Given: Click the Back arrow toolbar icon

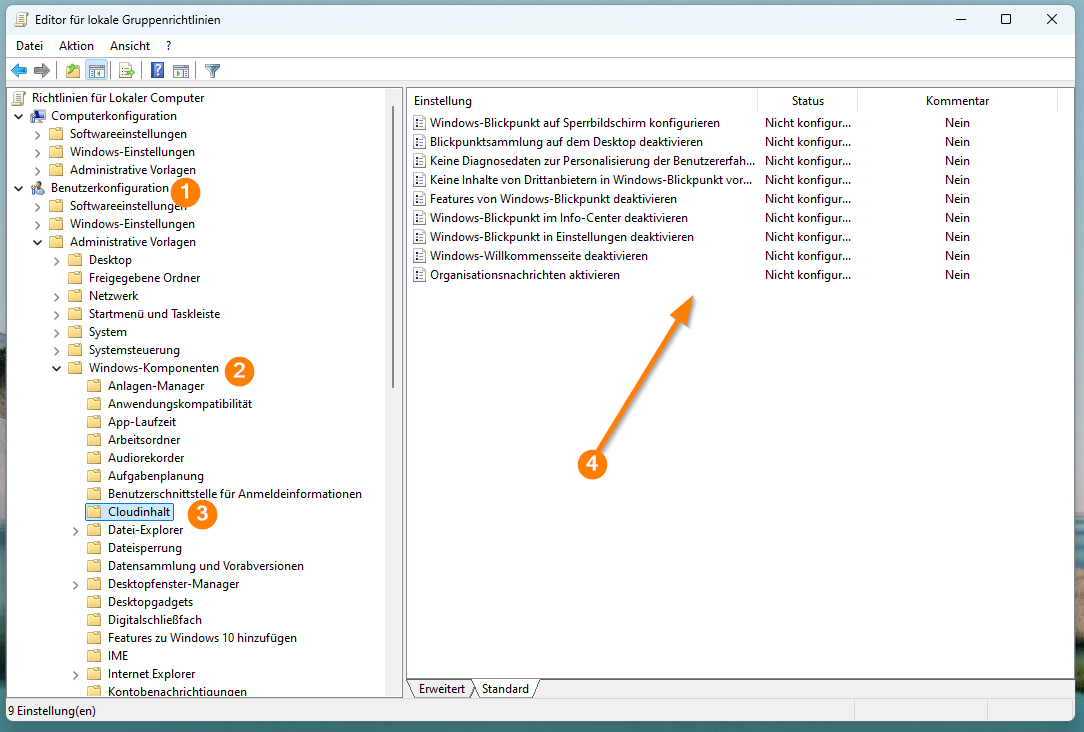Looking at the screenshot, I should click(19, 71).
